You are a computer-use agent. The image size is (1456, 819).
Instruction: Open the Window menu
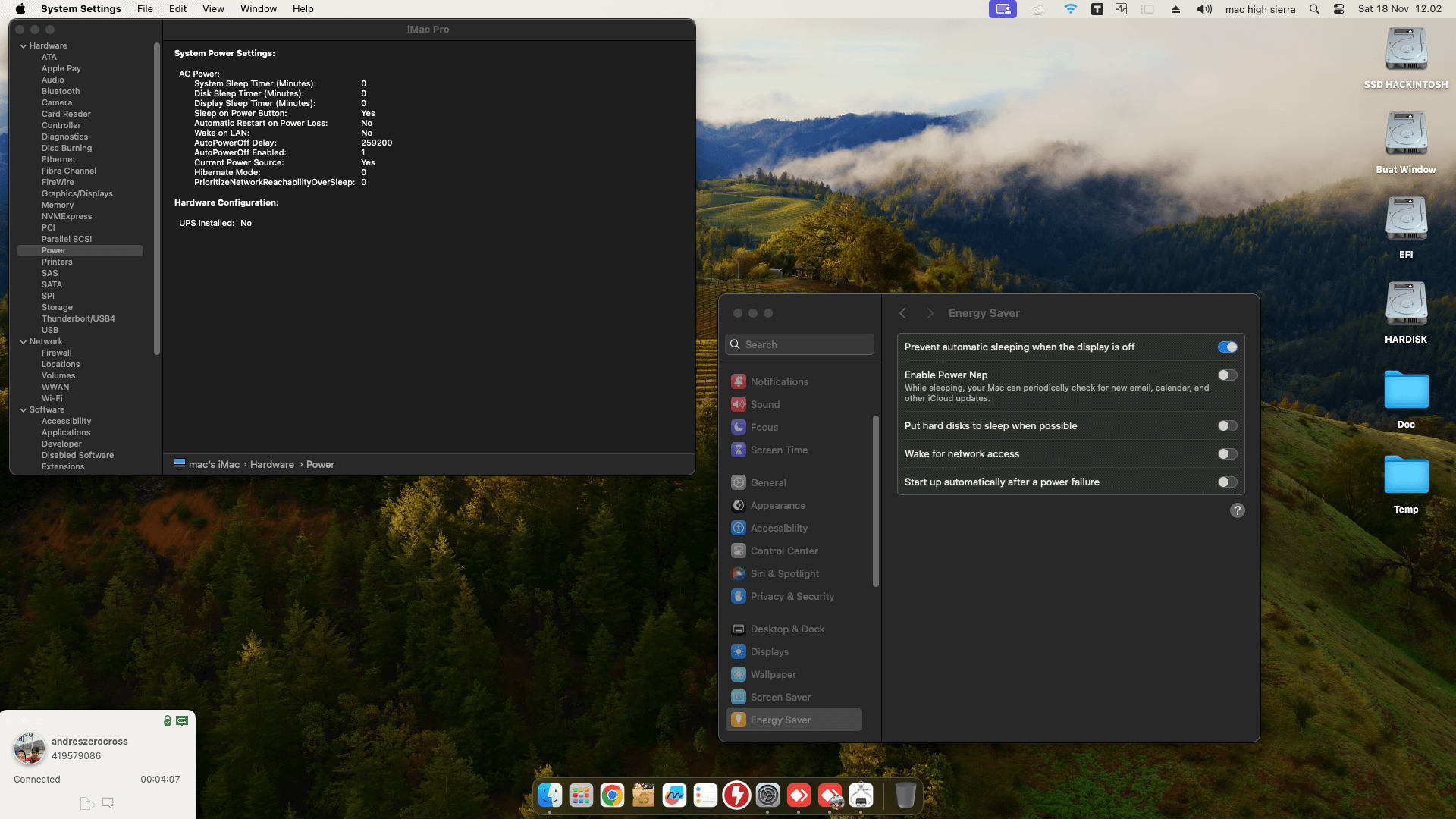[259, 9]
